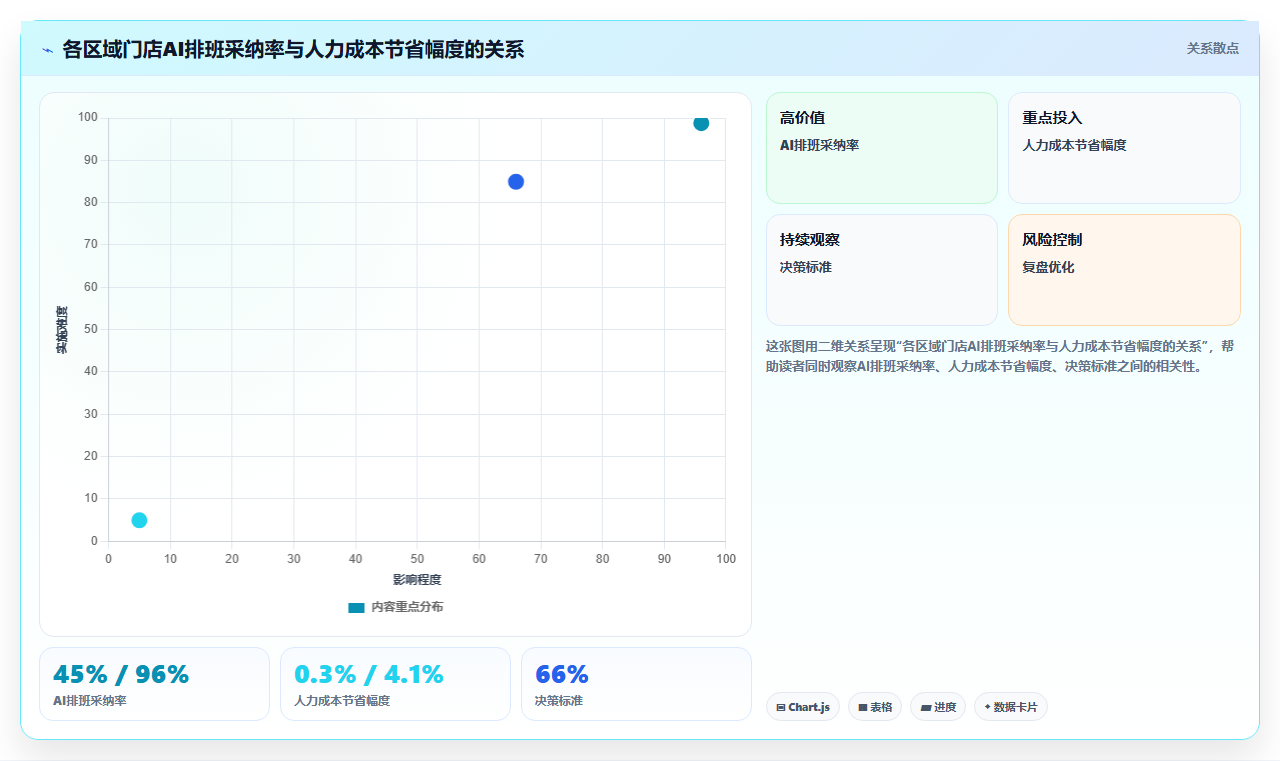Select the teal scatter point at the top right
Image resolution: width=1280 pixels, height=761 pixels.
(x=701, y=123)
